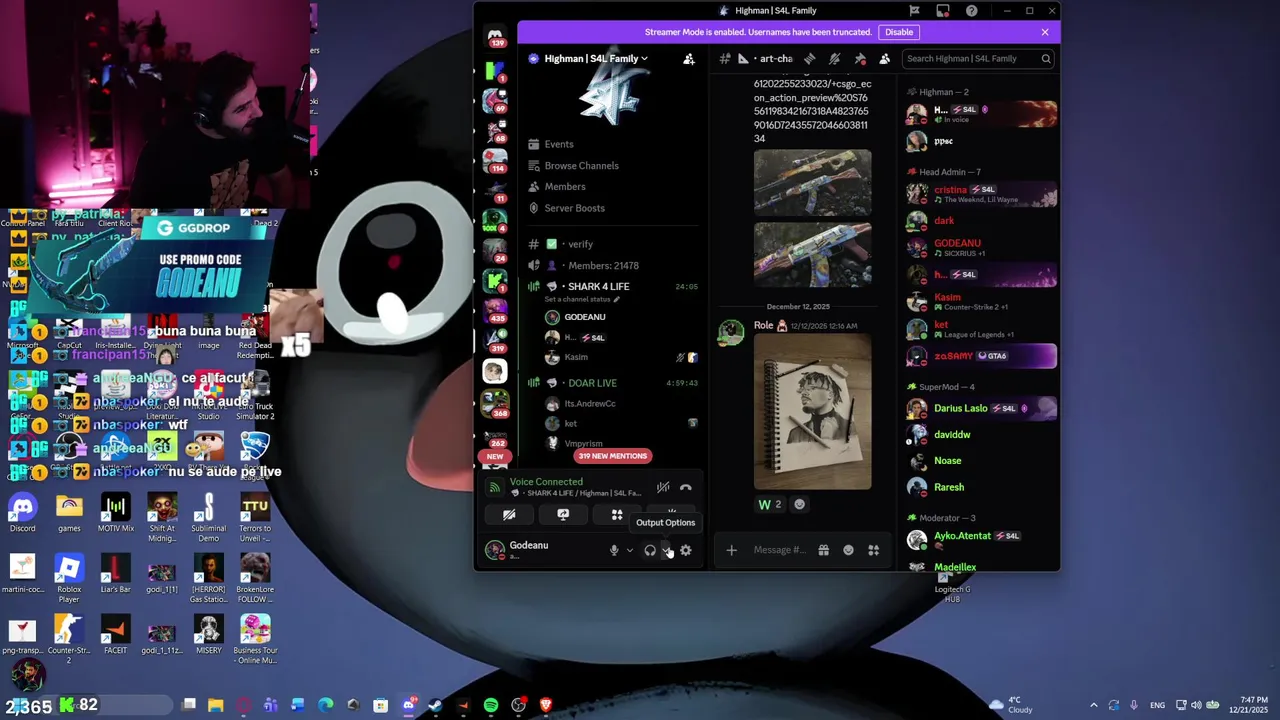This screenshot has width=1280, height=720.
Task: Open server with 114 badge in server list
Action: coord(495,159)
